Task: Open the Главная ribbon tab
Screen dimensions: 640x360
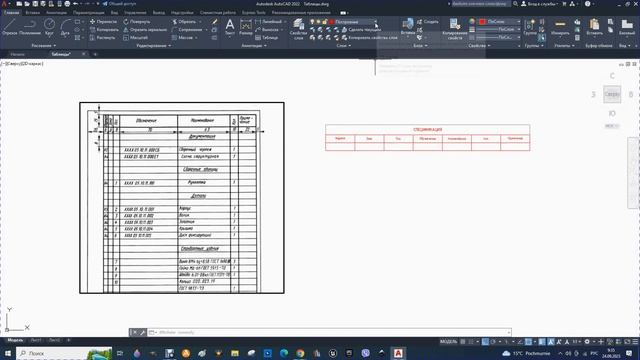Action: pyautogui.click(x=11, y=13)
